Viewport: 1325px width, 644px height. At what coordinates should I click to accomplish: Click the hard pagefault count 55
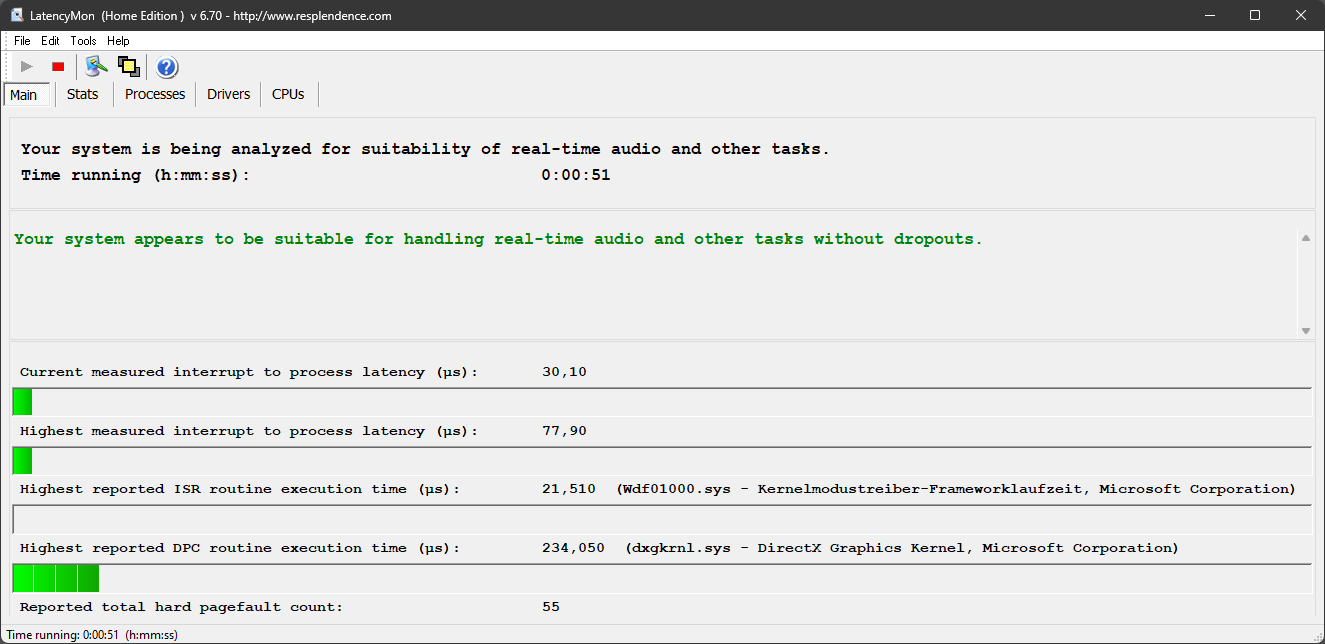tap(550, 607)
